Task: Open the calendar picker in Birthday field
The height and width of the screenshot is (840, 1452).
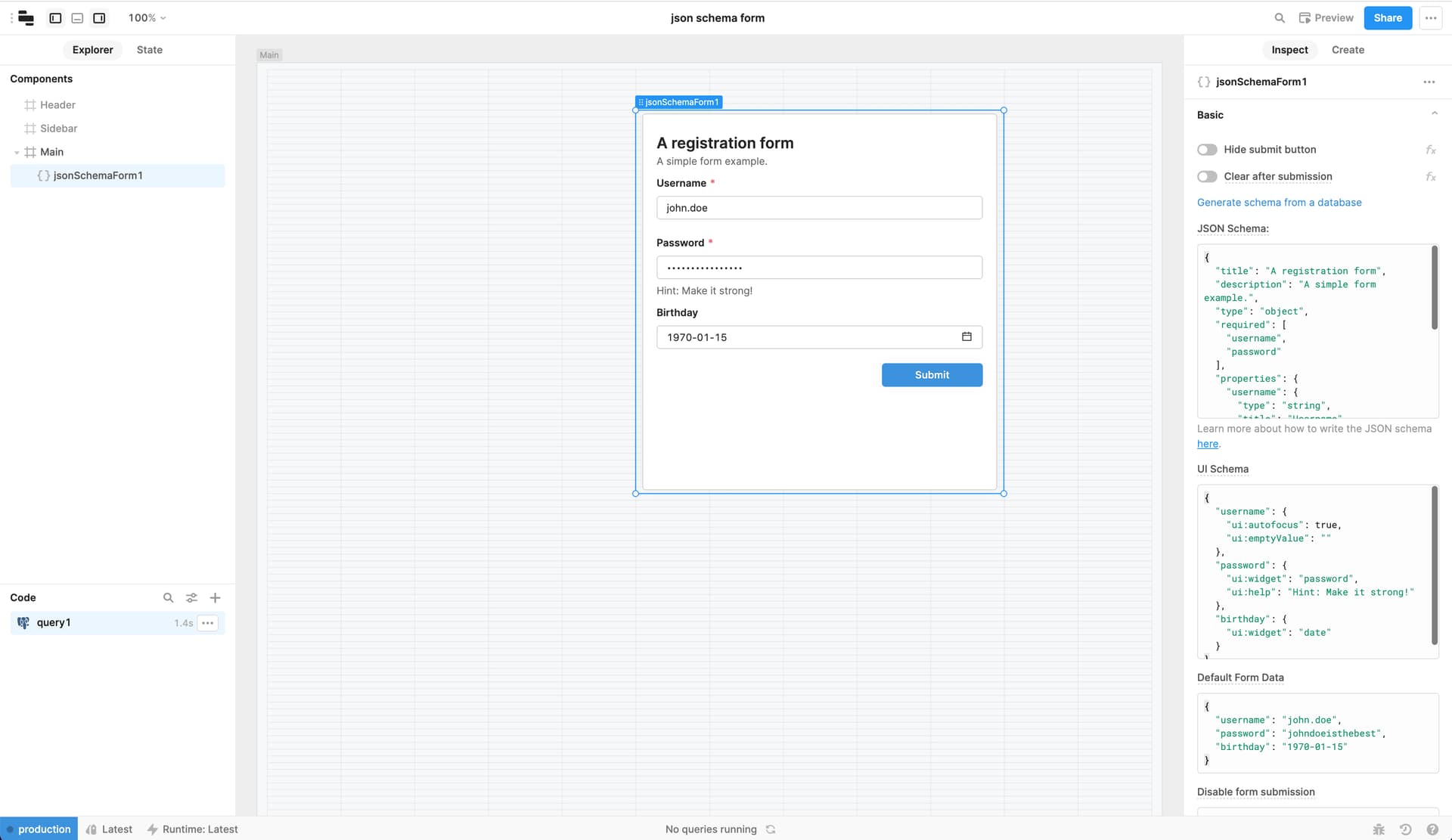Action: (x=966, y=336)
